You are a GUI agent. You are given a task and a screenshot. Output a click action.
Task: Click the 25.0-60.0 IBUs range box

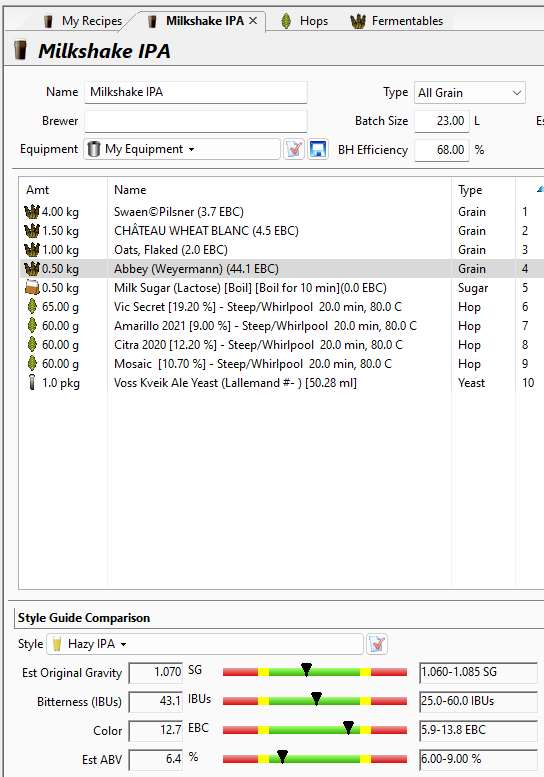coord(478,701)
